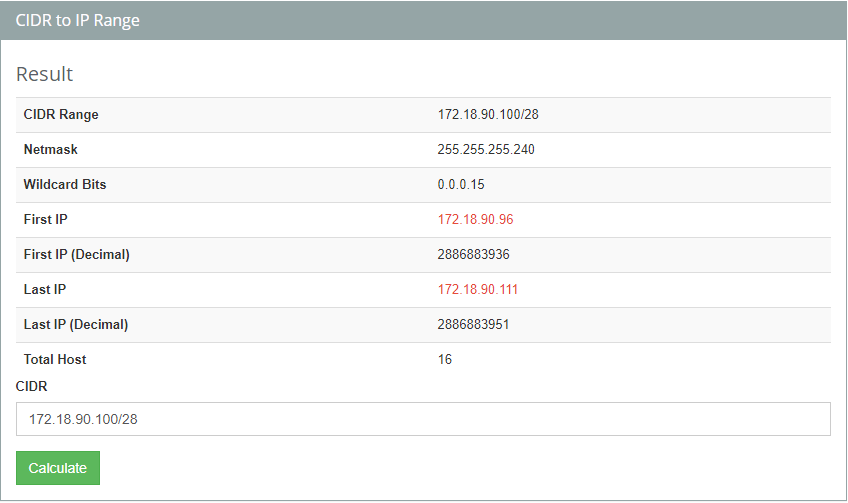
Task: Select the Last IP (Decimal) label
Action: (76, 324)
